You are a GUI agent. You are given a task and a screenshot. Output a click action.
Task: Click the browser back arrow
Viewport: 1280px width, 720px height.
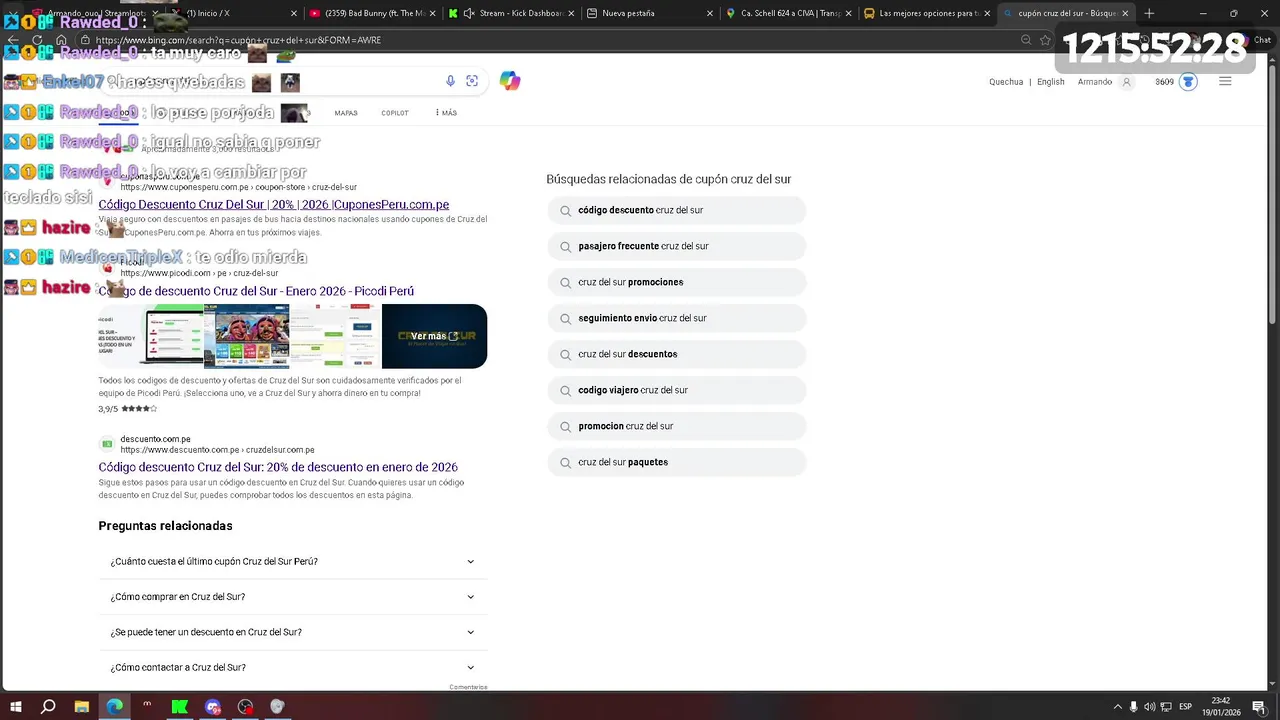click(14, 40)
